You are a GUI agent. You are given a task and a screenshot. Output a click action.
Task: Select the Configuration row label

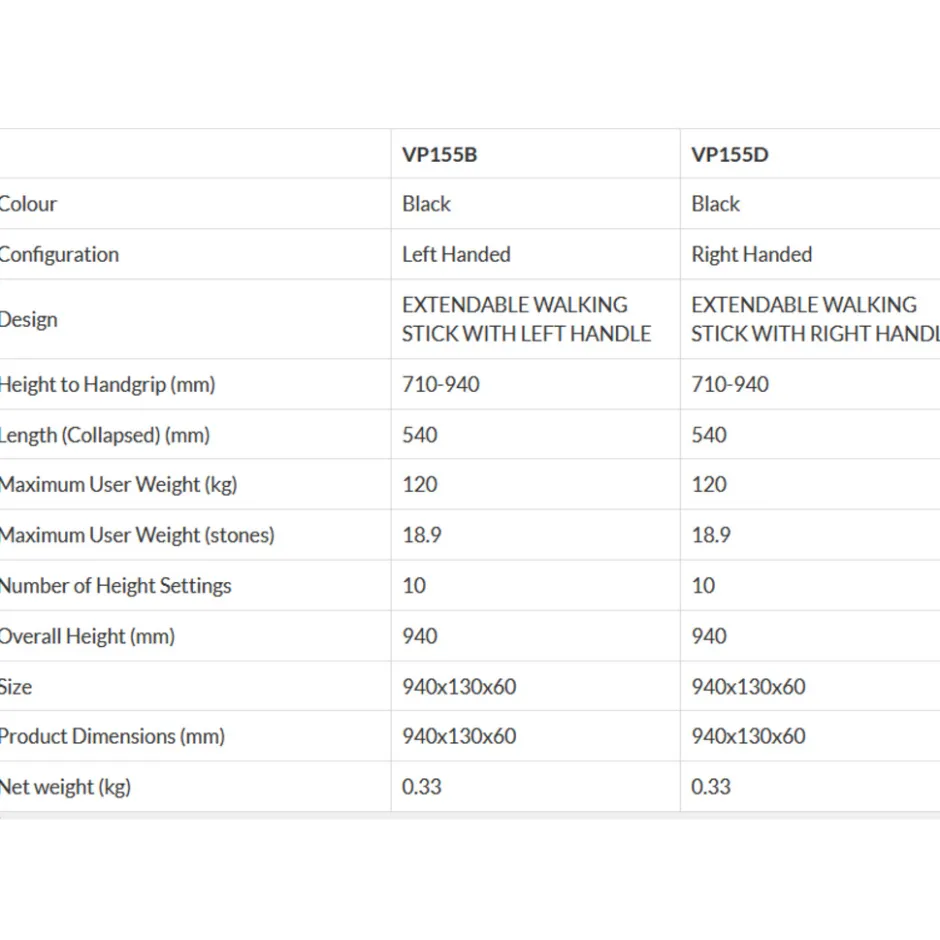pyautogui.click(x=59, y=255)
